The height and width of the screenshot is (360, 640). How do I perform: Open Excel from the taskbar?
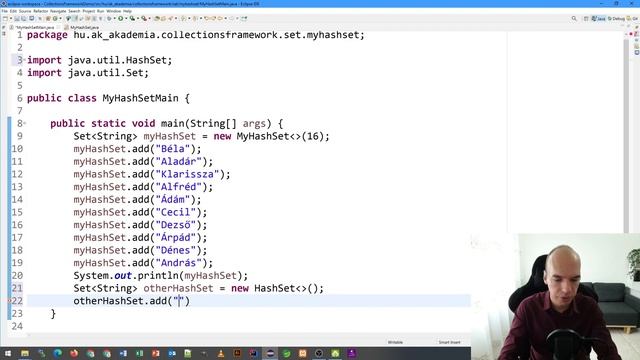click(139, 353)
